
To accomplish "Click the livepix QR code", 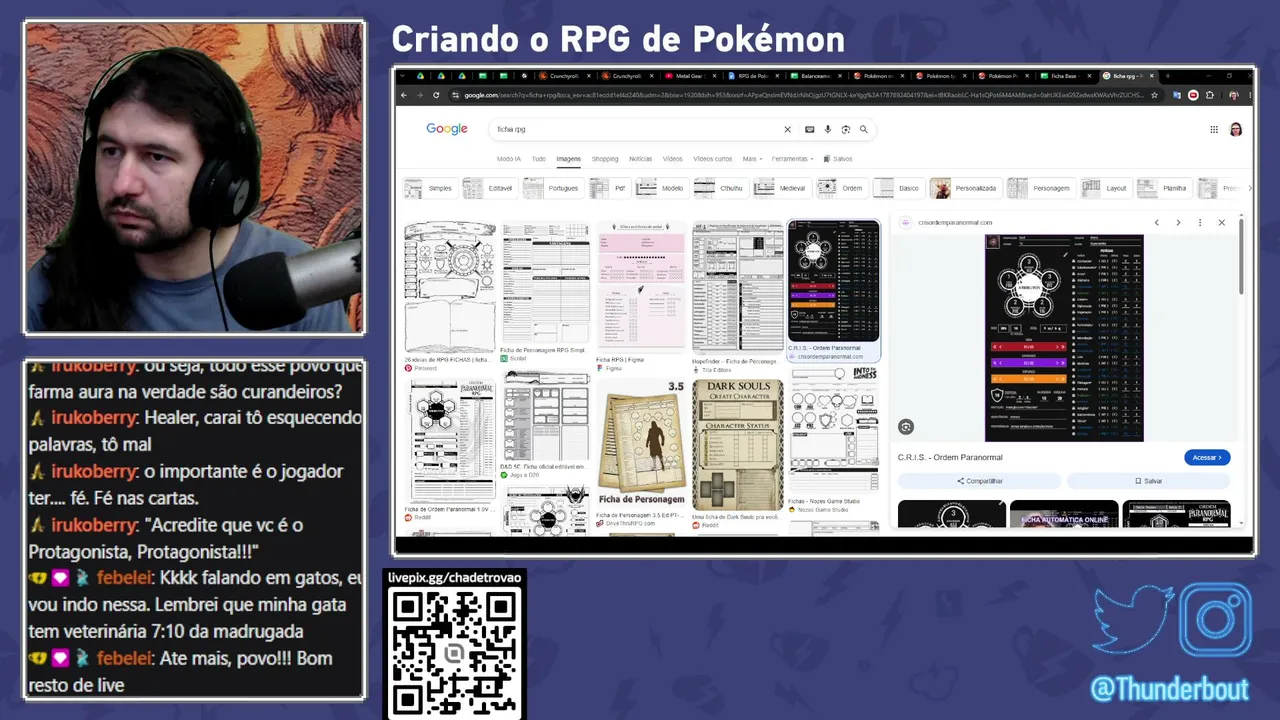I will coord(455,653).
